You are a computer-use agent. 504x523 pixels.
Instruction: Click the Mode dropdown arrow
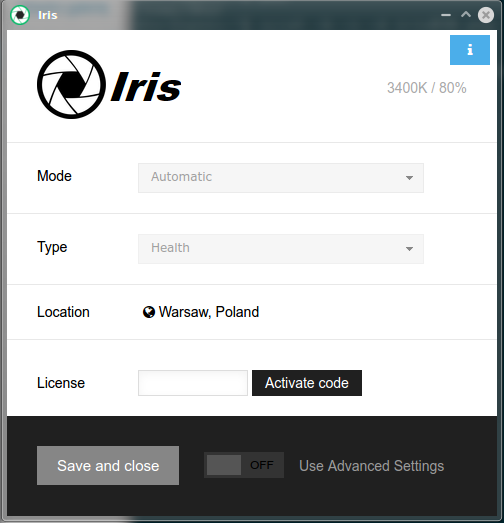[409, 178]
